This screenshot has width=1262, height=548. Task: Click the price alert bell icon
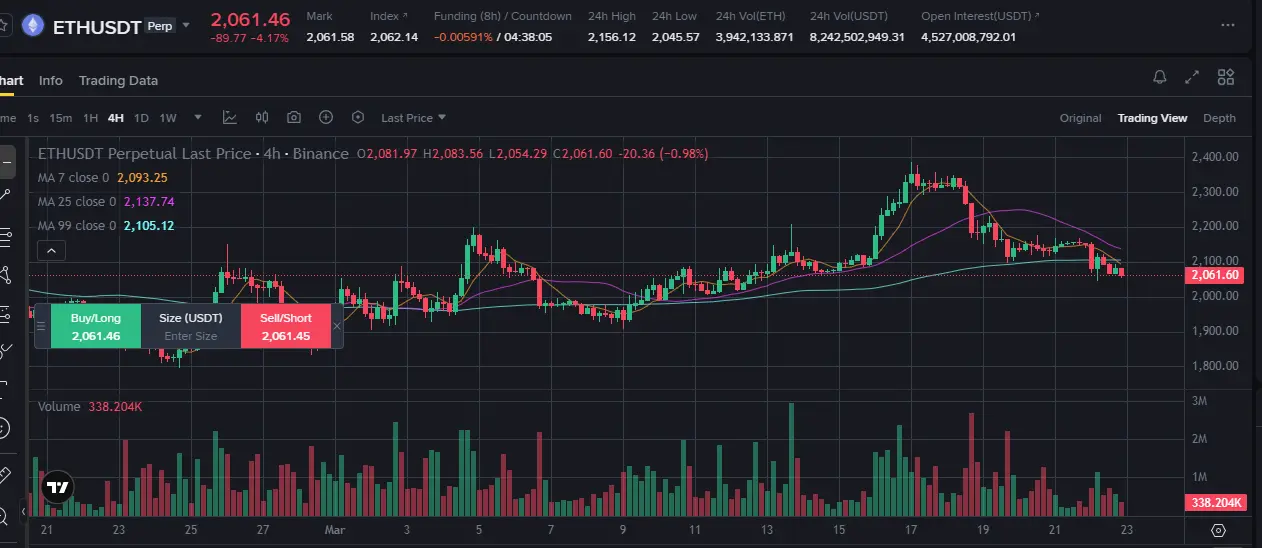(x=1160, y=77)
